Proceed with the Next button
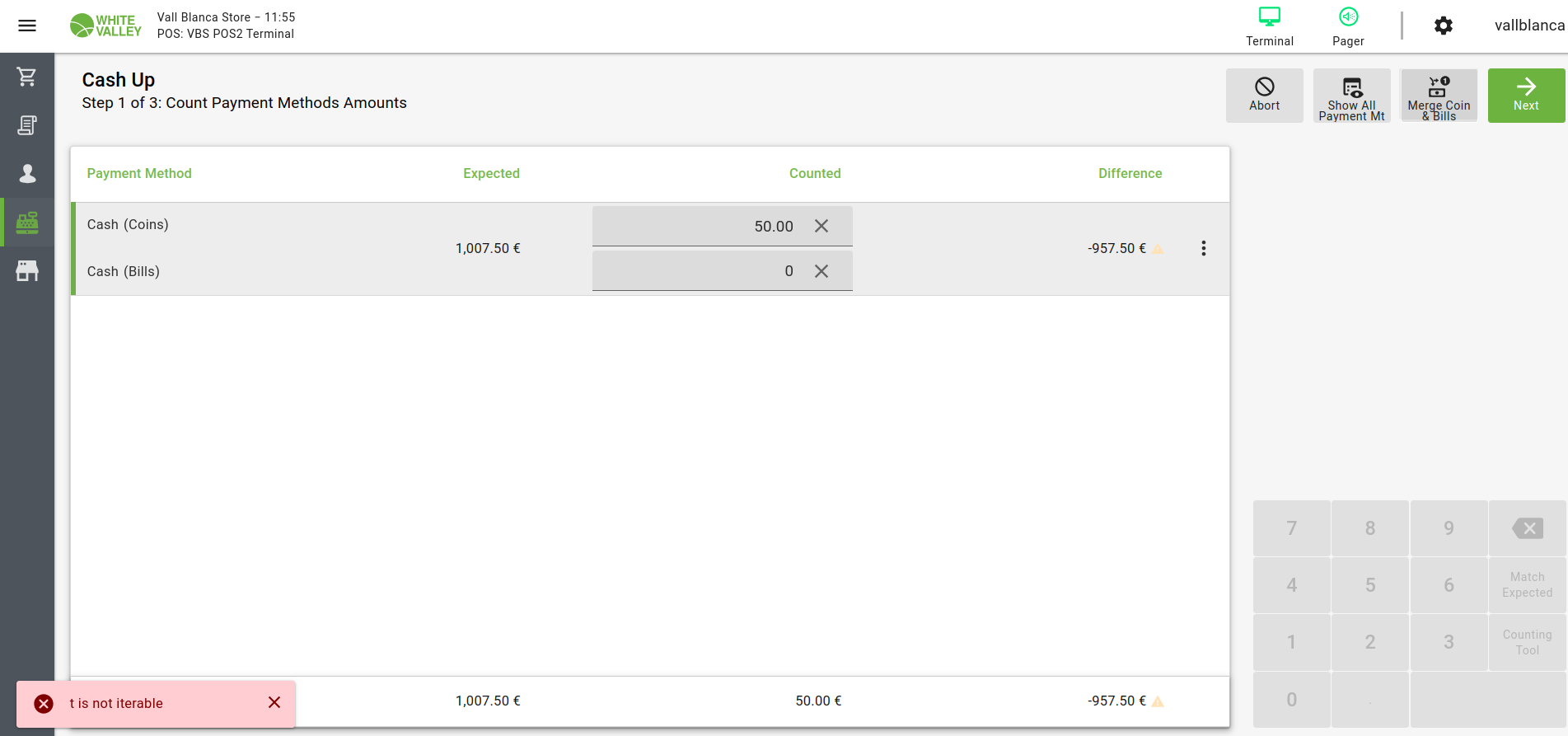This screenshot has width=1568, height=736. pos(1527,96)
